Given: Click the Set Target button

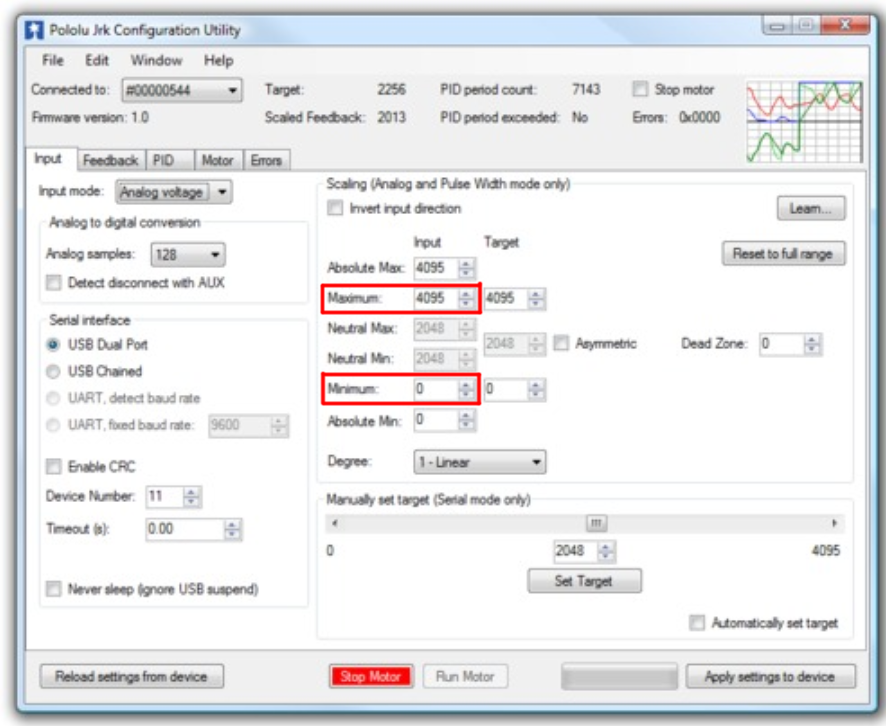Looking at the screenshot, I should [584, 581].
